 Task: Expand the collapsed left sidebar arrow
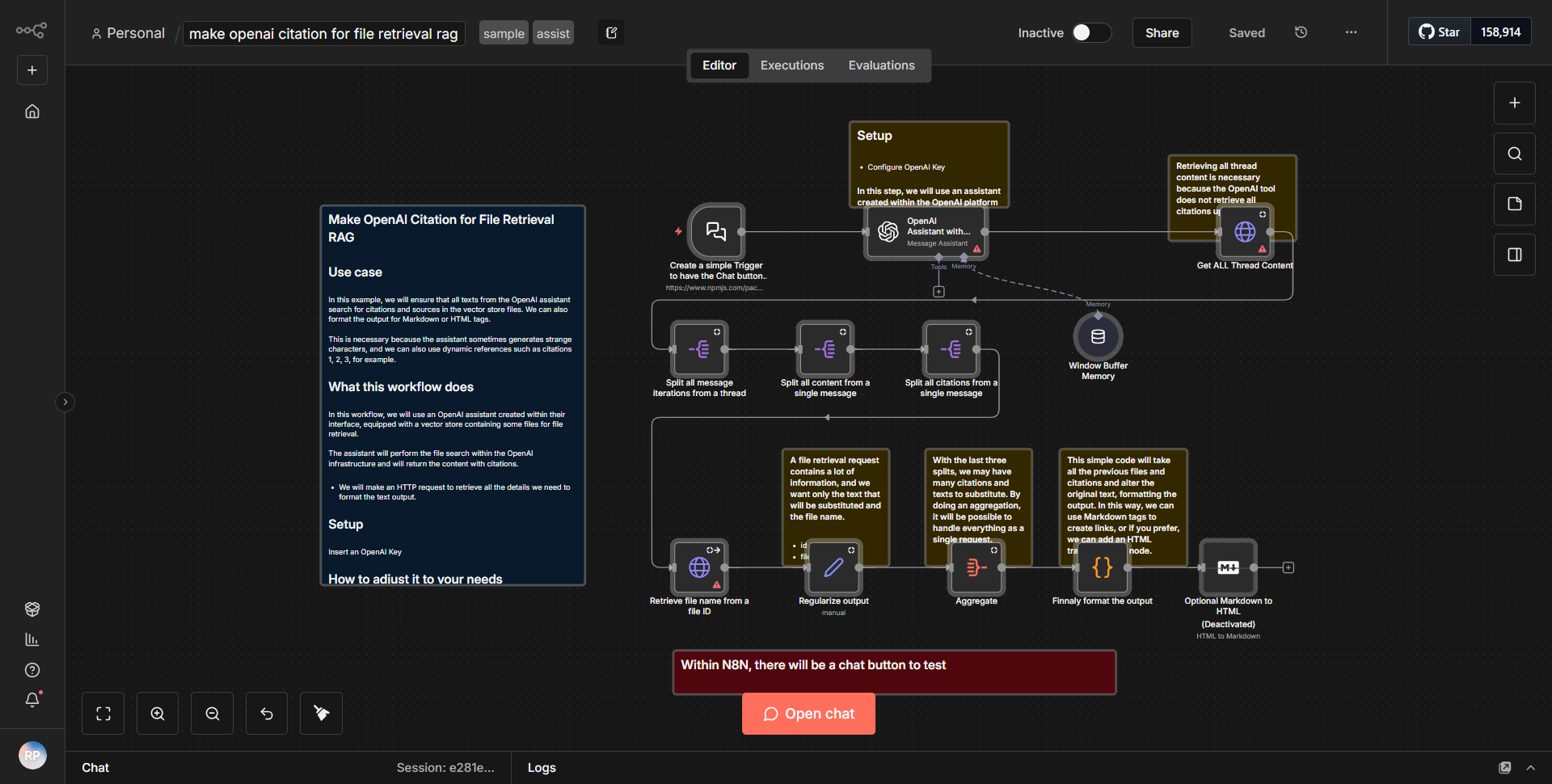(x=65, y=402)
